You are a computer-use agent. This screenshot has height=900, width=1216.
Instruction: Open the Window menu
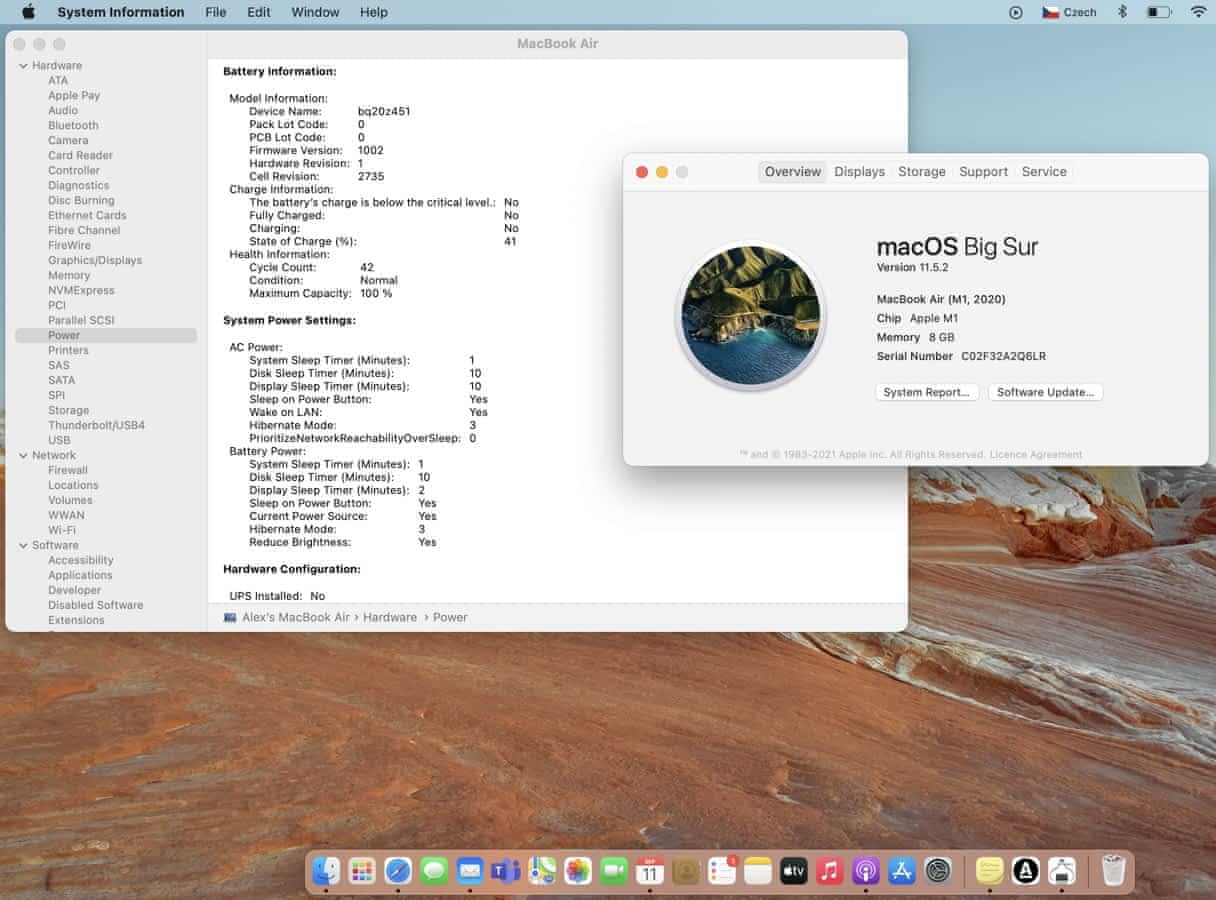coord(314,12)
